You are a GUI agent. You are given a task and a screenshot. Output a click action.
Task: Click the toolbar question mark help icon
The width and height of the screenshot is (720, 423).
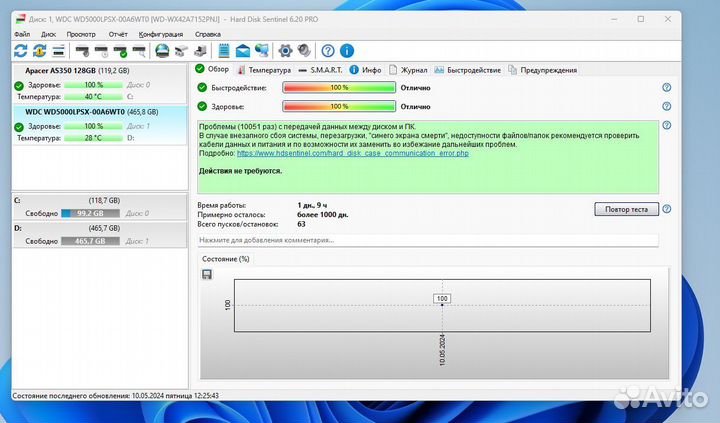[328, 51]
